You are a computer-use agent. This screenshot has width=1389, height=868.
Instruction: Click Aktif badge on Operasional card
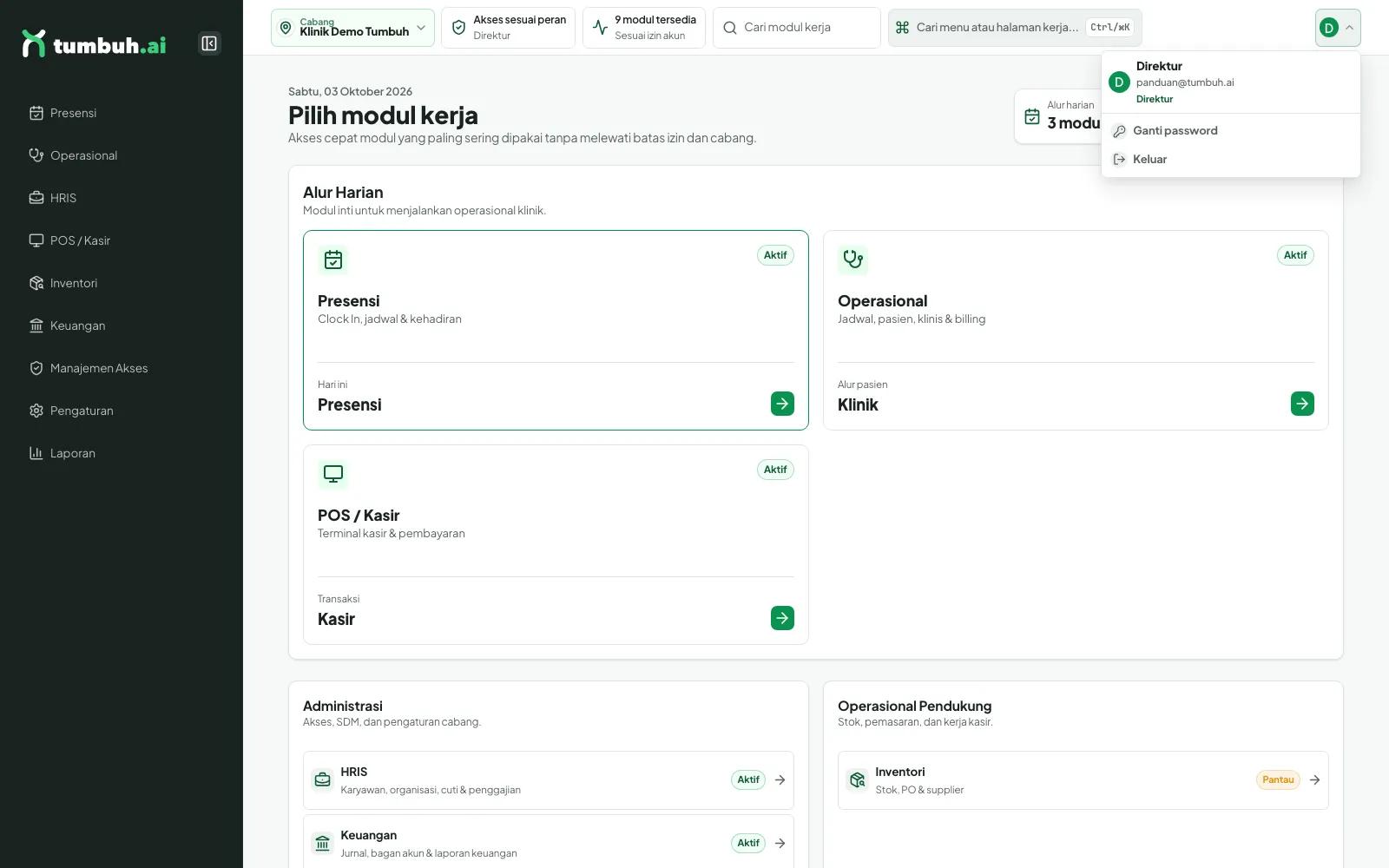[x=1295, y=255]
